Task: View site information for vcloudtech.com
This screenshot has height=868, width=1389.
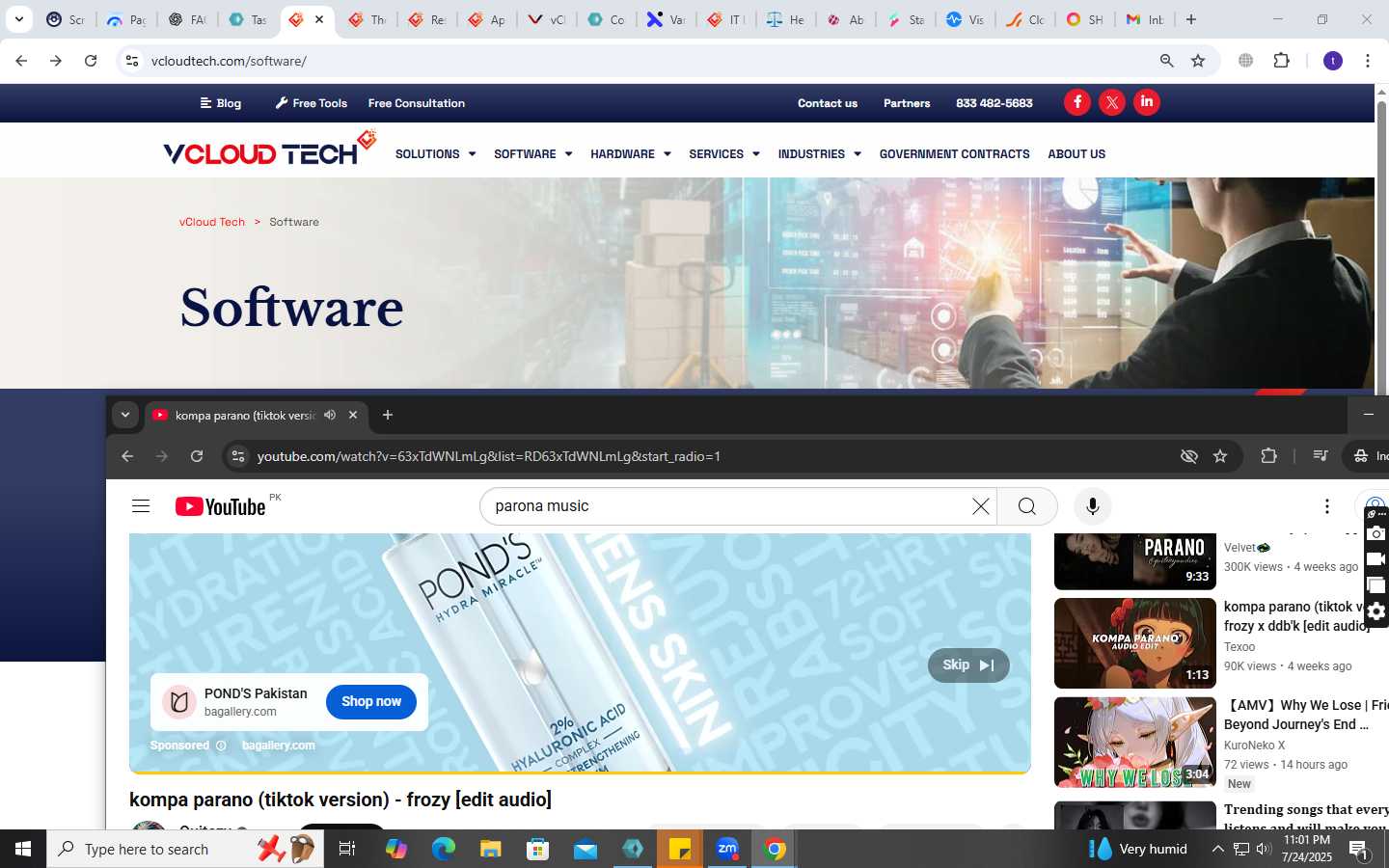Action: click(x=132, y=61)
